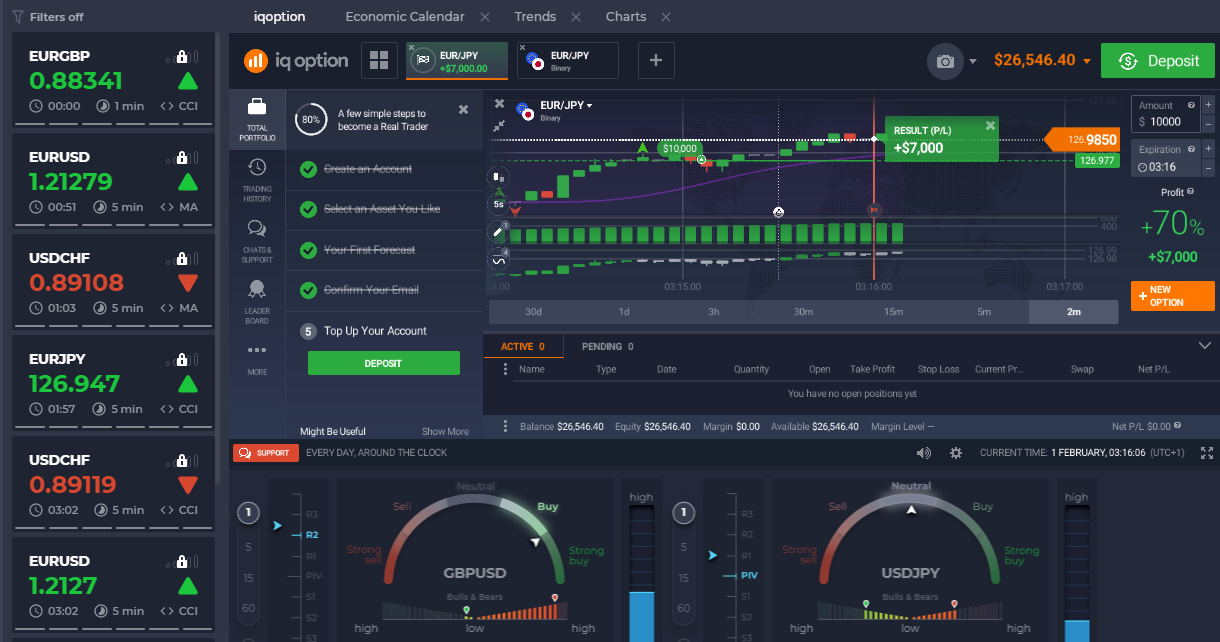This screenshot has height=642, width=1220.
Task: Open the account balance $26,546.40 dropdown
Action: point(1042,61)
